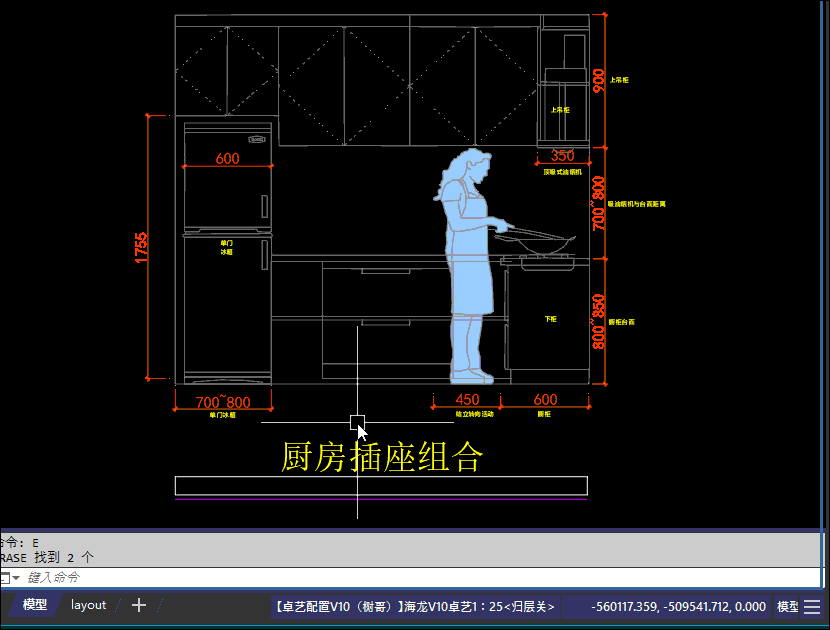830x630 pixels.
Task: Toggle the 模型 space button in status bar
Action: pos(787,607)
